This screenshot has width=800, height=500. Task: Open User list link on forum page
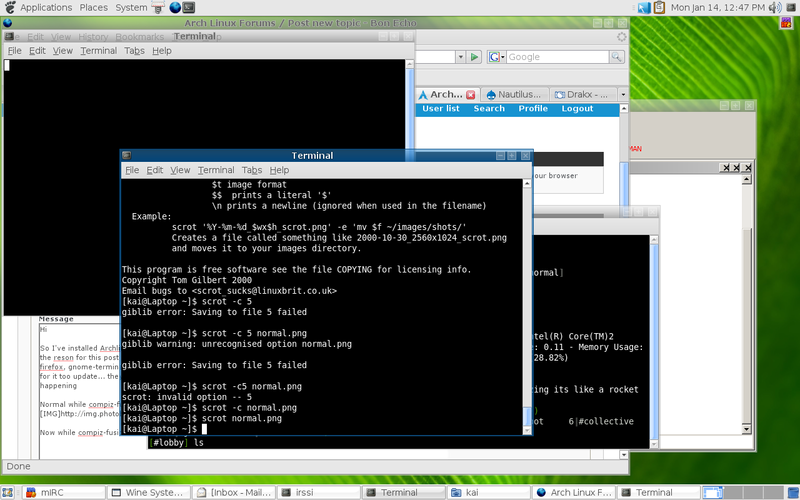(441, 109)
